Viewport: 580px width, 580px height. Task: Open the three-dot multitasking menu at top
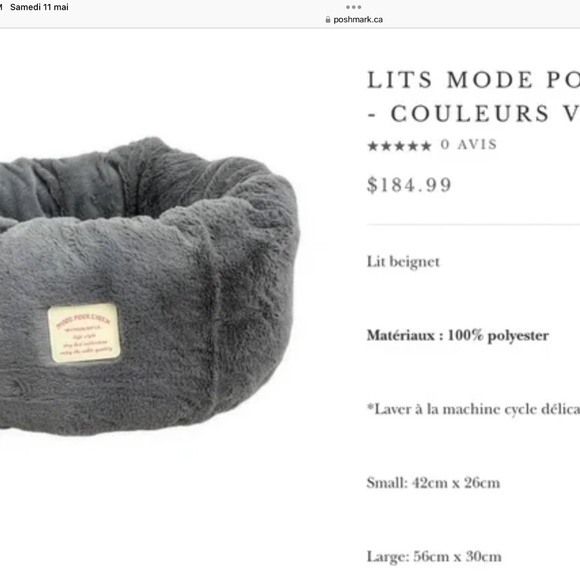point(354,7)
